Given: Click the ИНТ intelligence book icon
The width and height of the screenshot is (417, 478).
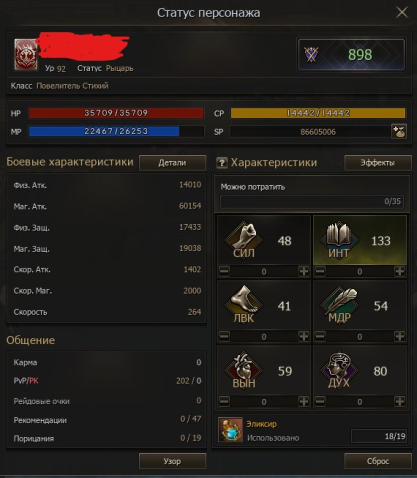Looking at the screenshot, I should tap(339, 240).
